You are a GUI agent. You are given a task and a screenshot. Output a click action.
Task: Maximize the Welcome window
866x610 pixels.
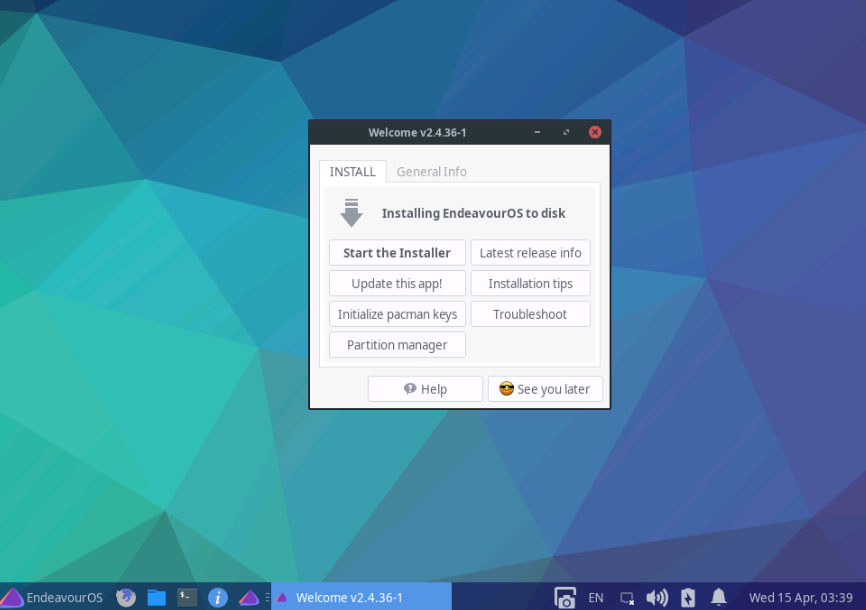[566, 132]
